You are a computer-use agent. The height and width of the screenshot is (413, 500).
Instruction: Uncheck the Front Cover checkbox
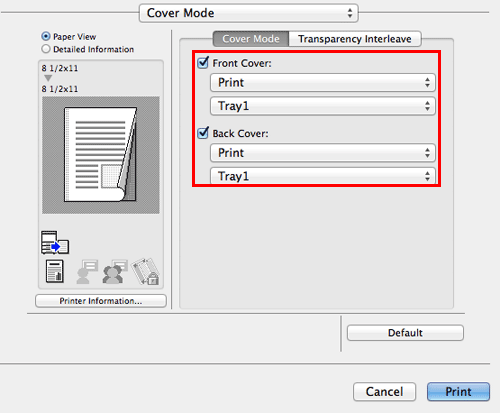pyautogui.click(x=203, y=62)
